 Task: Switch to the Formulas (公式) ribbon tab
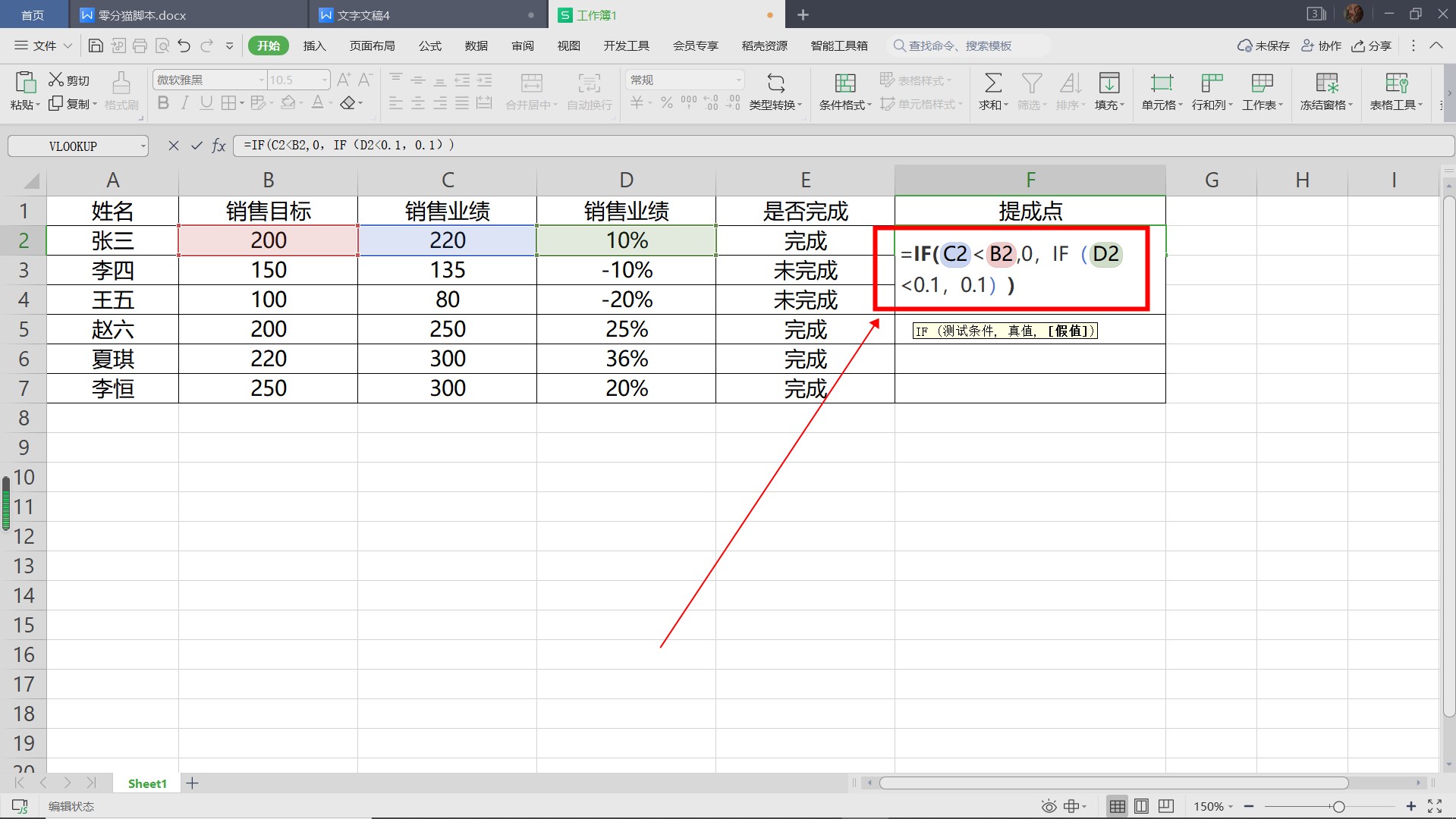(x=429, y=46)
